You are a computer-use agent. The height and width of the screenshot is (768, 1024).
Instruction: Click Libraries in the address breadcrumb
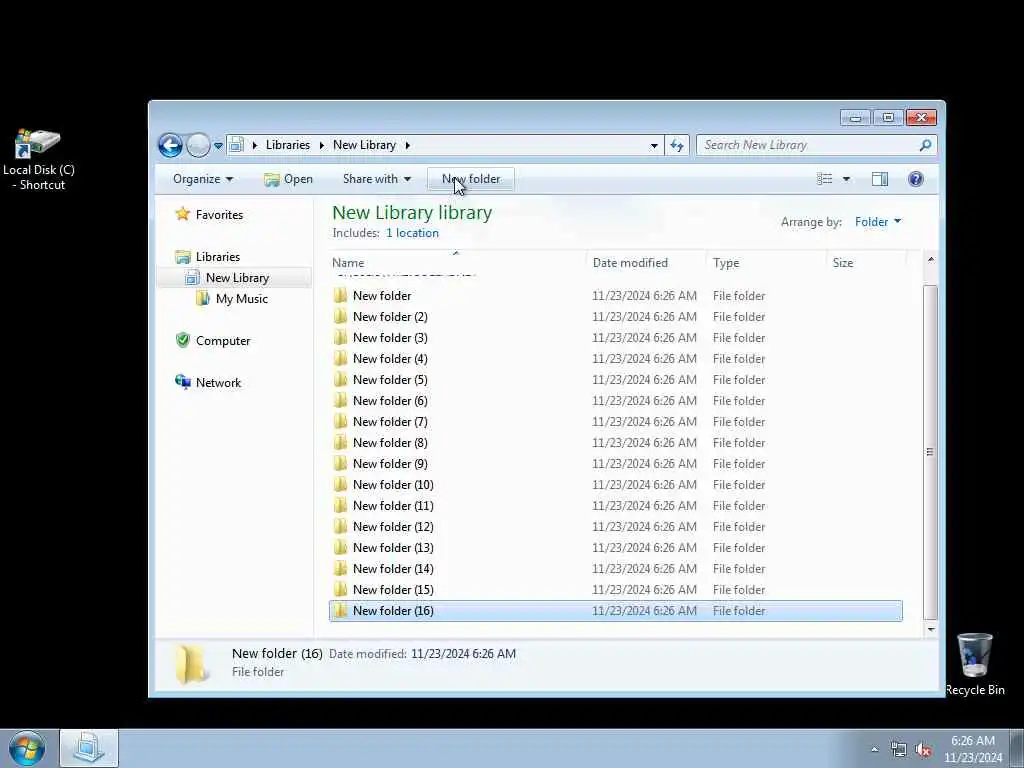287,145
